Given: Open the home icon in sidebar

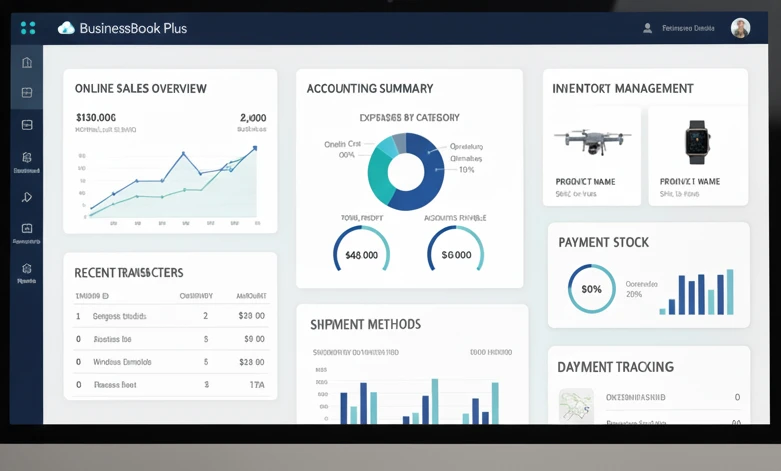Looking at the screenshot, I should tap(27, 62).
